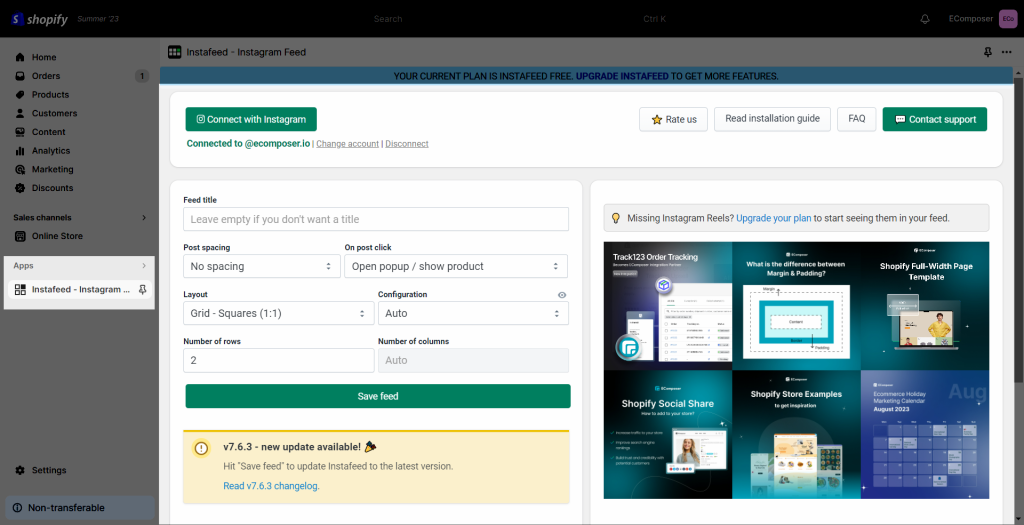Image resolution: width=1024 pixels, height=525 pixels.
Task: Open the three-dot menu in app header
Action: 1006,52
